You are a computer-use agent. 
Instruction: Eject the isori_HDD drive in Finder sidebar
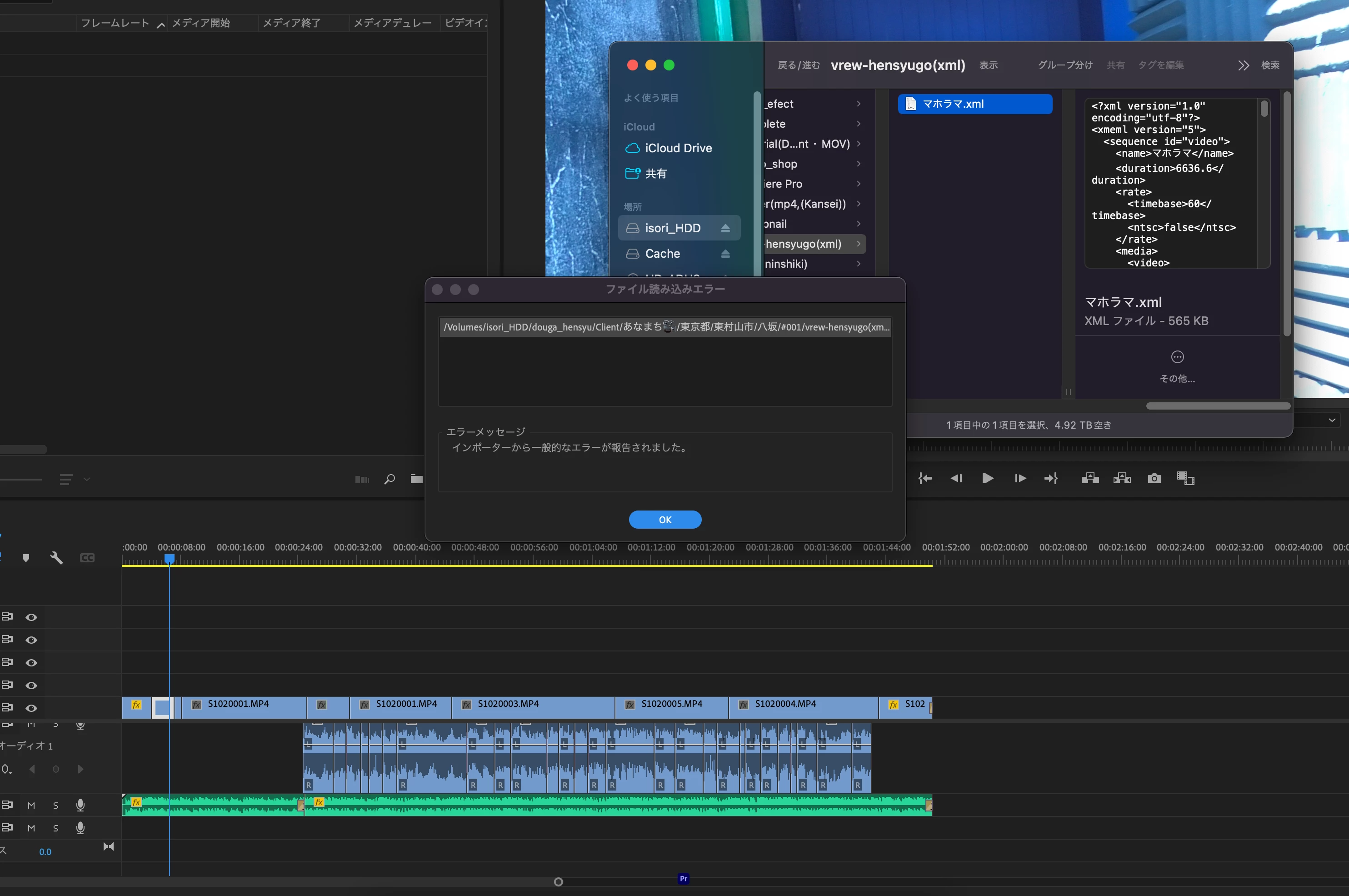[725, 228]
